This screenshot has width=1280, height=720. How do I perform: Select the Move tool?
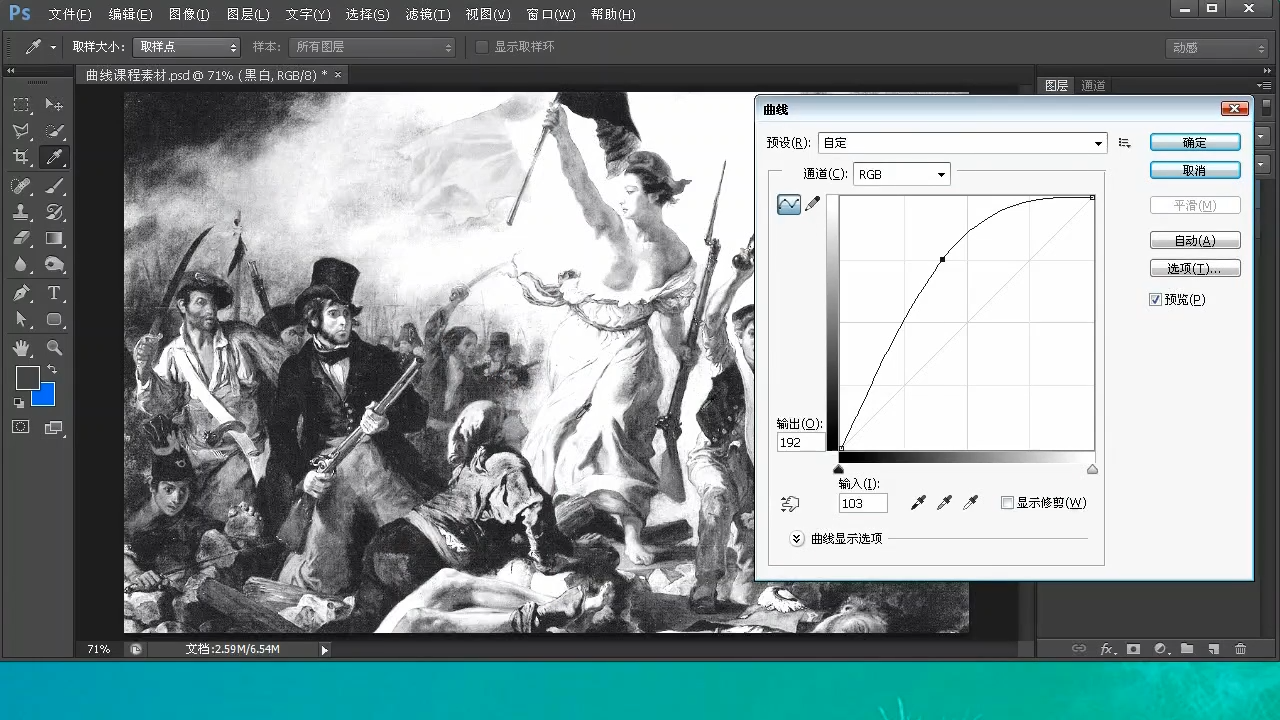pos(54,105)
